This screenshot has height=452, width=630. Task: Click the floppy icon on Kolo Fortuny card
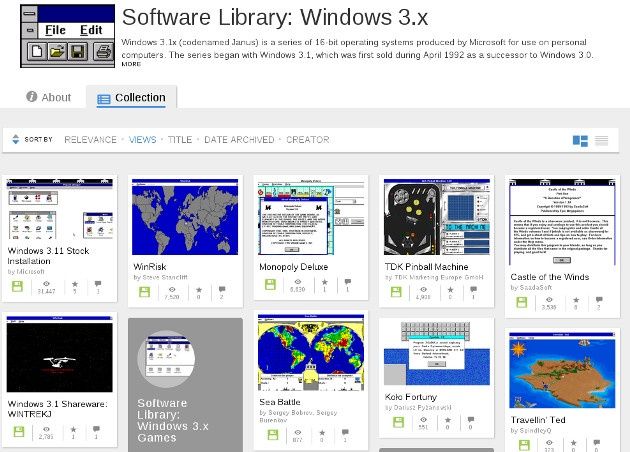(x=398, y=422)
